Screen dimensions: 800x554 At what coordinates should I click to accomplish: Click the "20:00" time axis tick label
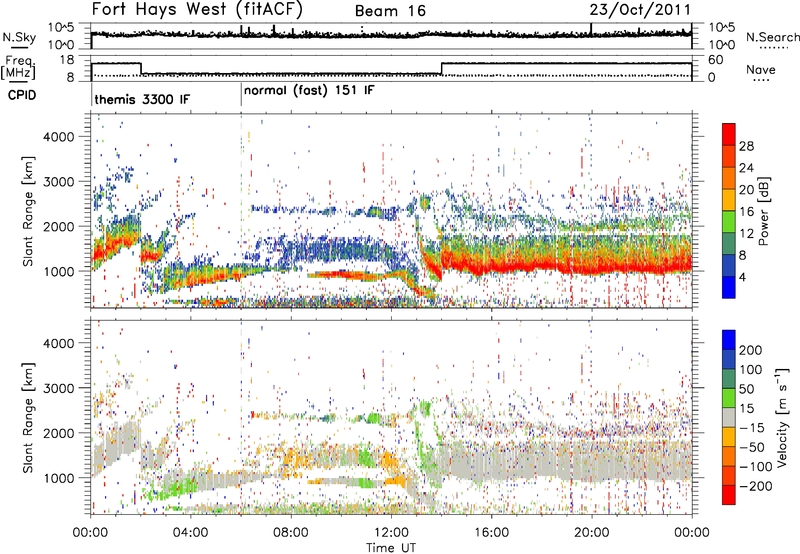(x=591, y=533)
